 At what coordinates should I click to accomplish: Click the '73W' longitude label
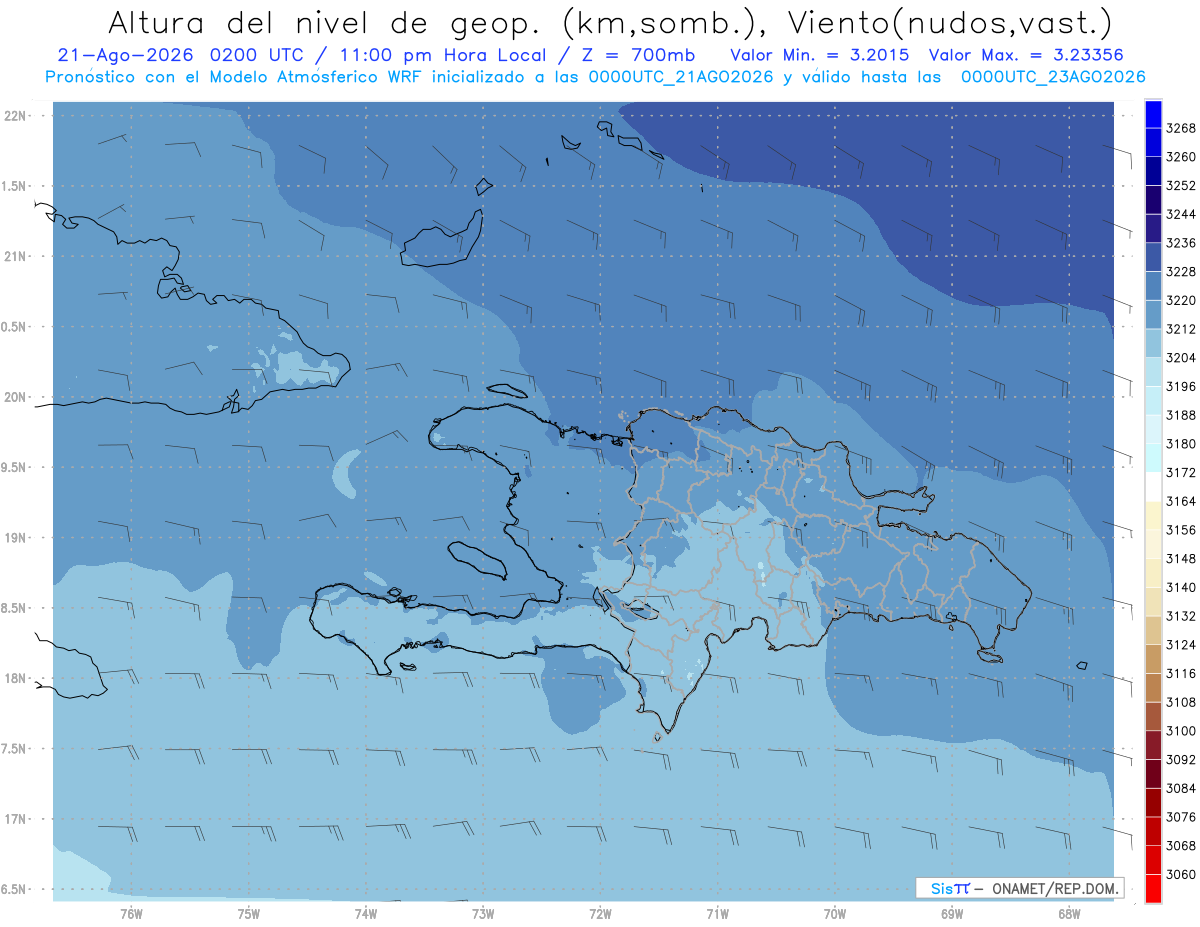pyautogui.click(x=483, y=913)
